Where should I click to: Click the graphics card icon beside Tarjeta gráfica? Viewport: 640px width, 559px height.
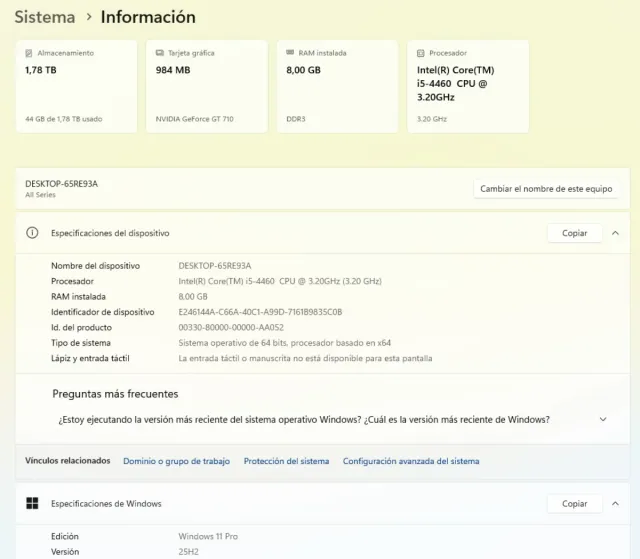click(x=160, y=53)
